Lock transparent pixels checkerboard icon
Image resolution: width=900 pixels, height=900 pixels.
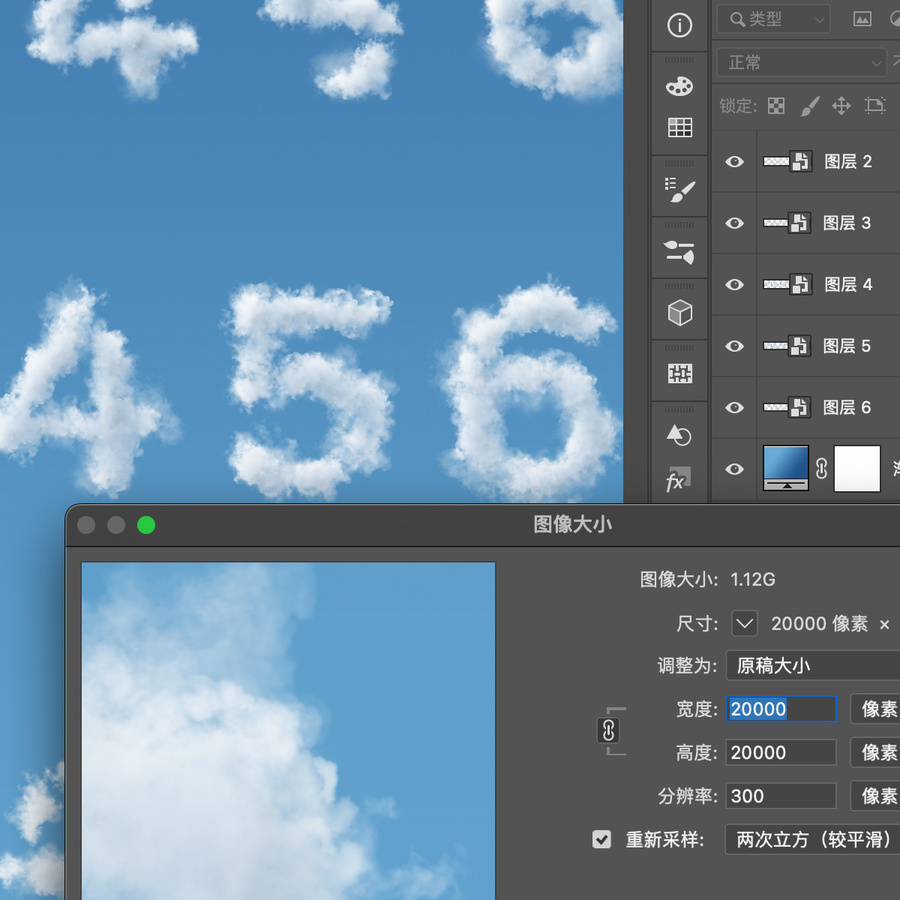(776, 106)
